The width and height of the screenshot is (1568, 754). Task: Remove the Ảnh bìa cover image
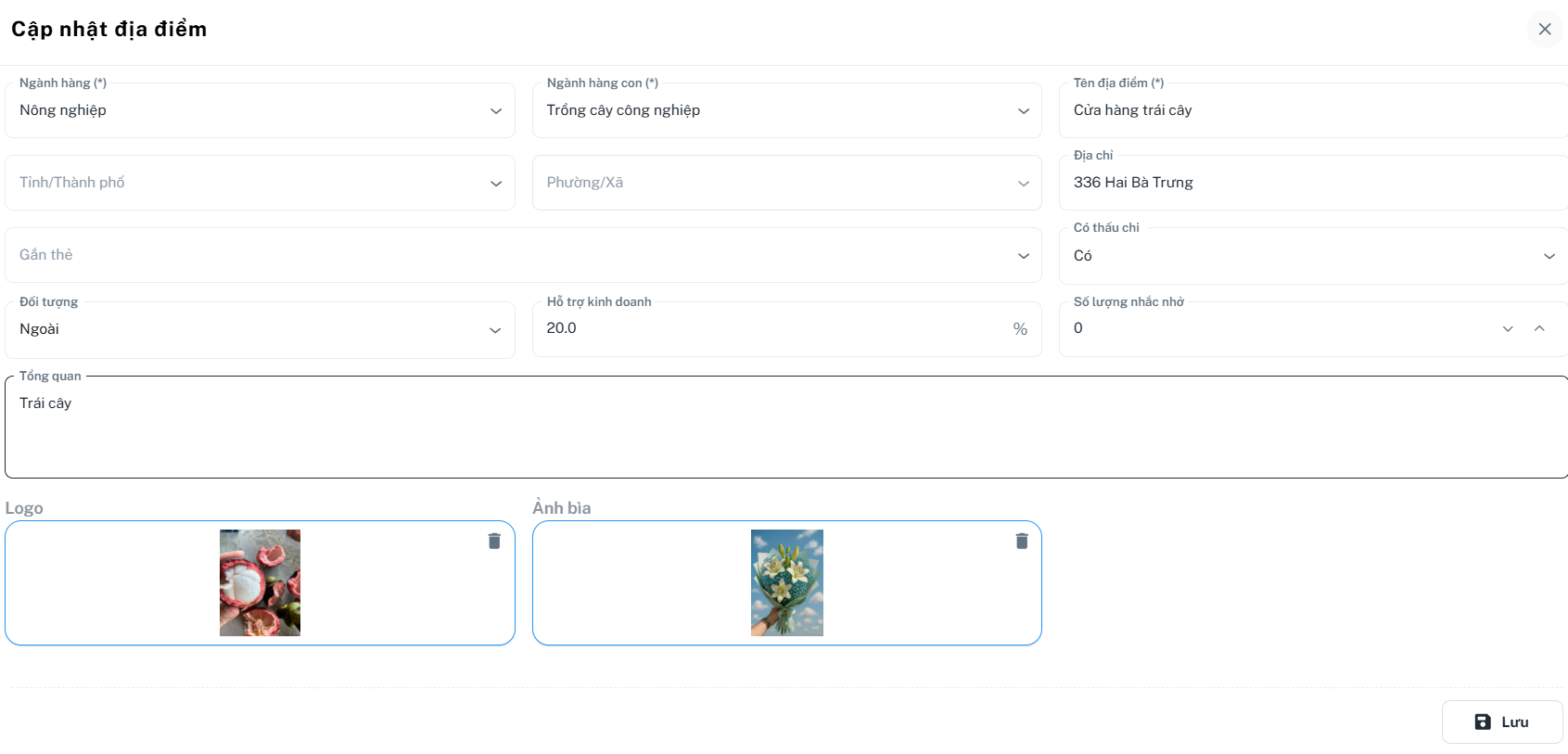[1021, 541]
